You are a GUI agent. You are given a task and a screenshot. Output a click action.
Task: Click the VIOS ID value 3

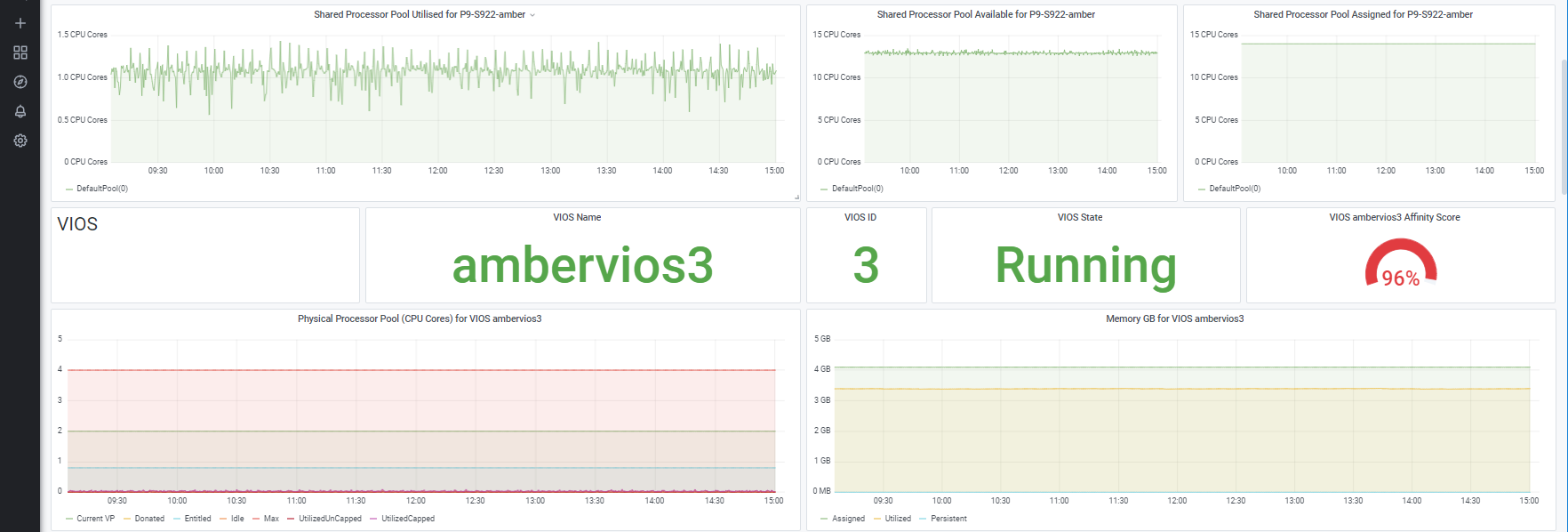point(866,265)
